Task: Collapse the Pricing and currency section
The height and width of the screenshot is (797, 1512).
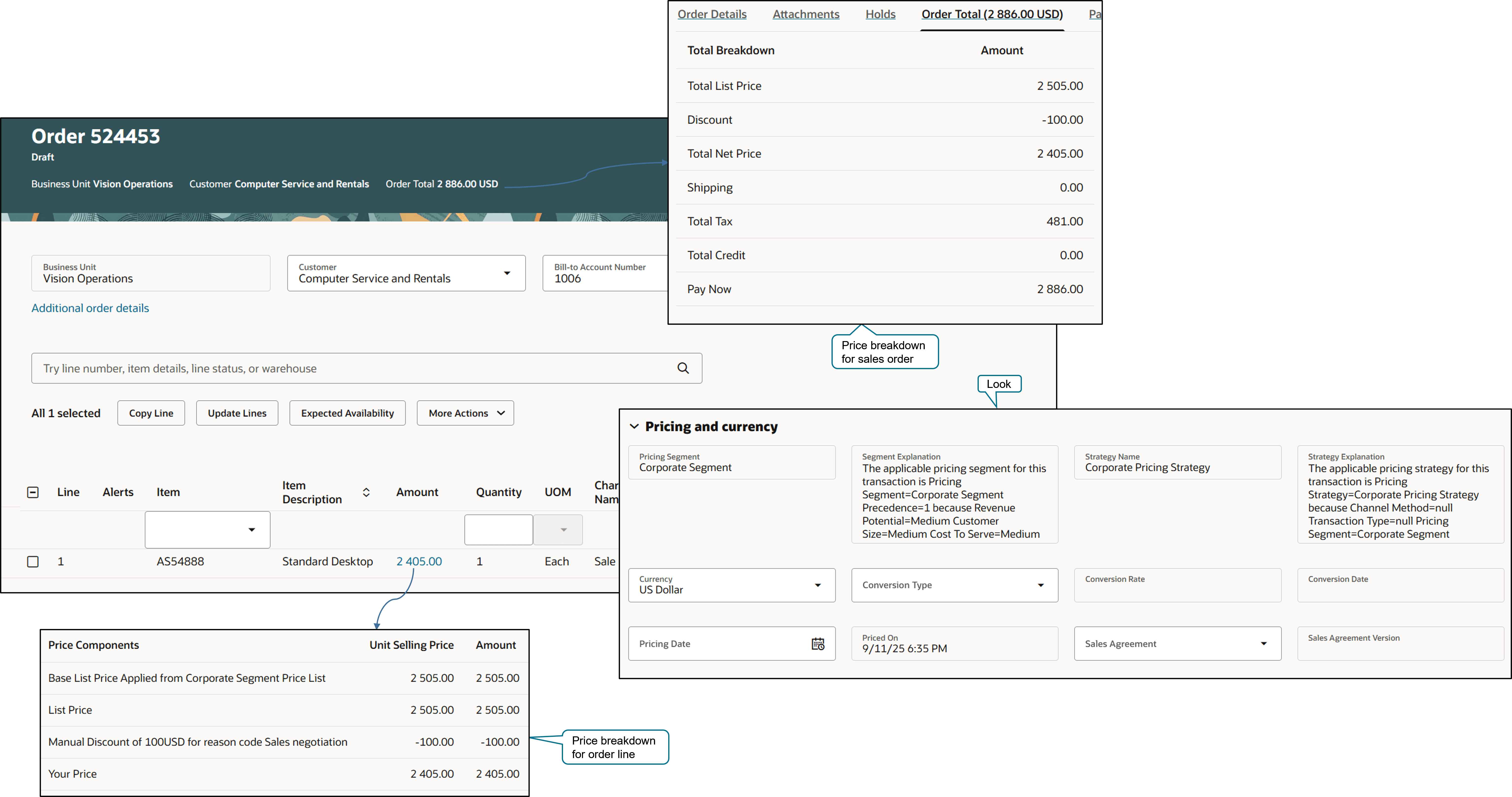Action: [634, 426]
